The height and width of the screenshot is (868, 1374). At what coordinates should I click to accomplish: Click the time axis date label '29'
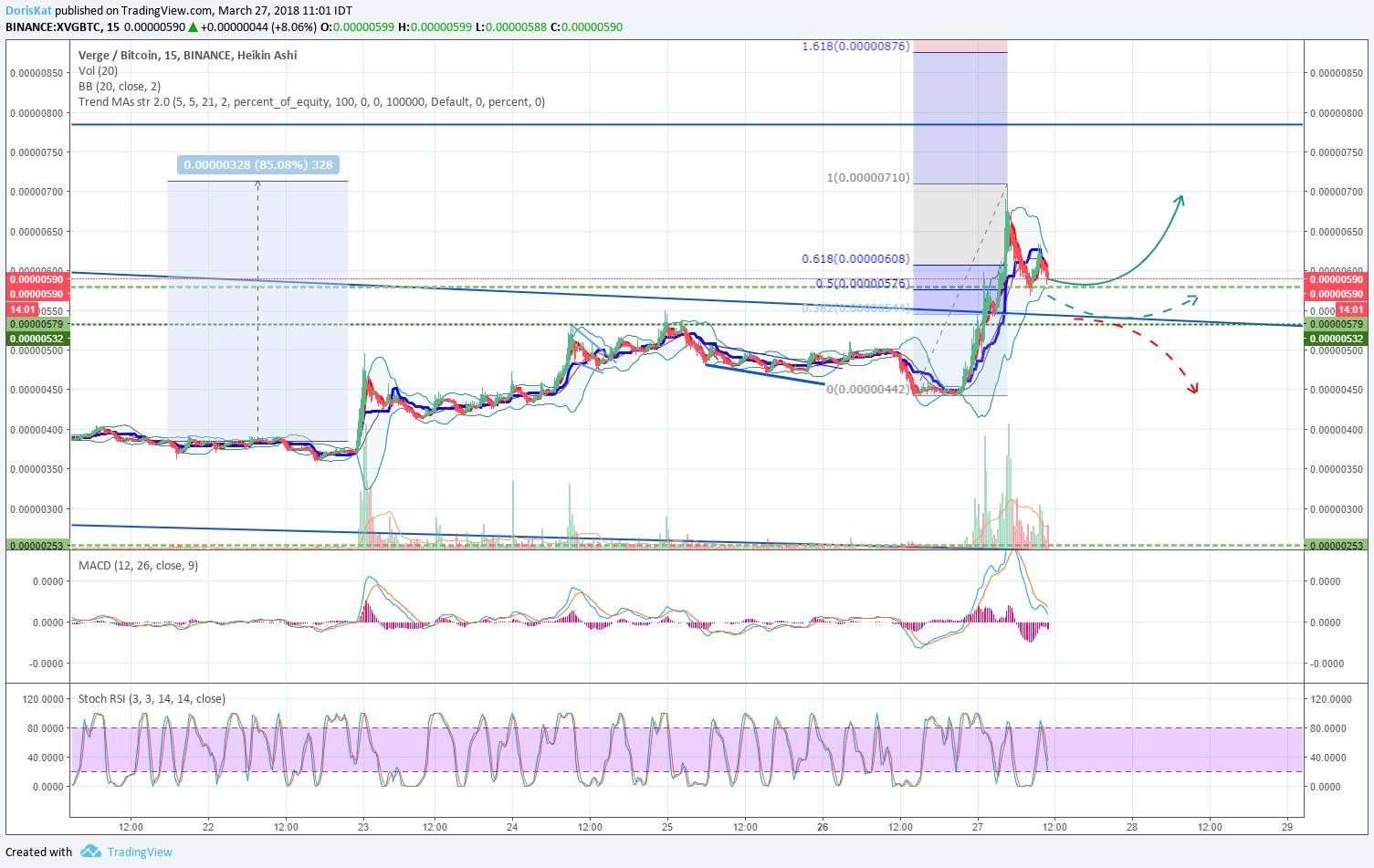[x=1286, y=827]
